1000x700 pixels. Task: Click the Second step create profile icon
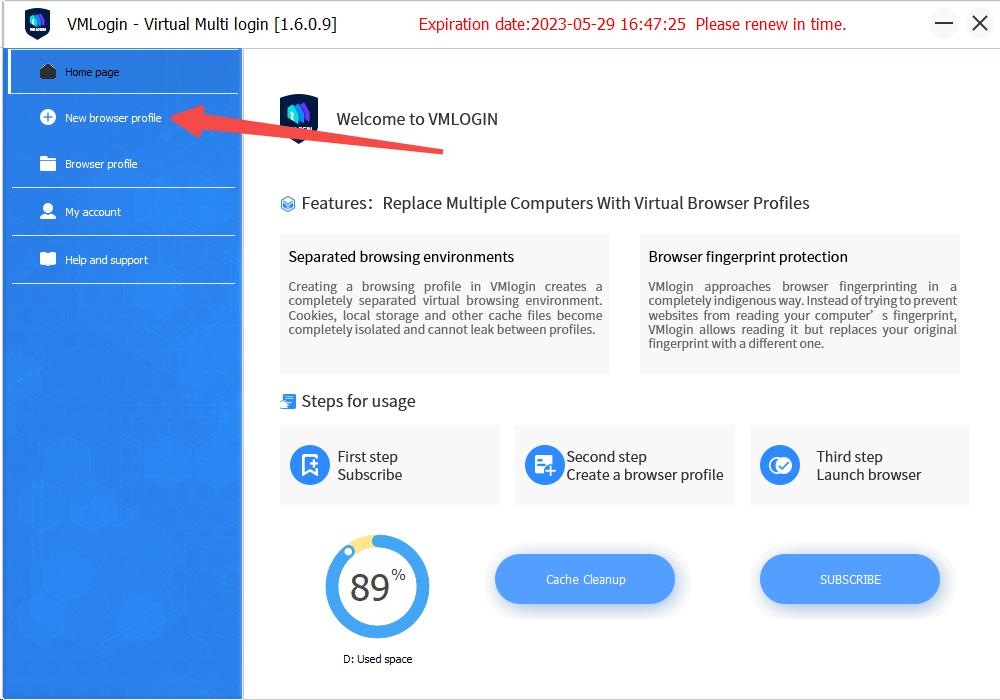coord(544,465)
